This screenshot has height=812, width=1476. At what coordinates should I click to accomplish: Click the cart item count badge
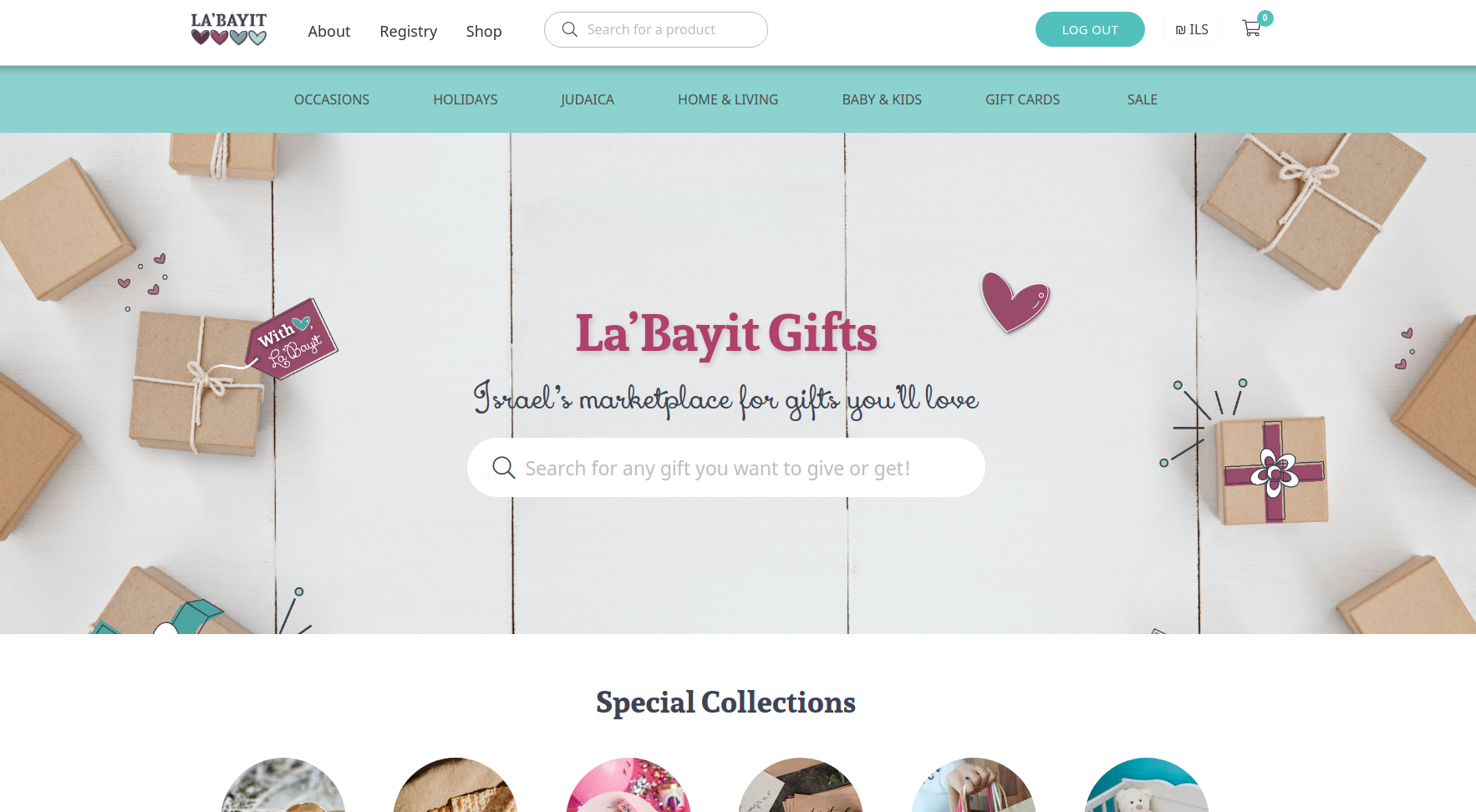pos(1265,18)
